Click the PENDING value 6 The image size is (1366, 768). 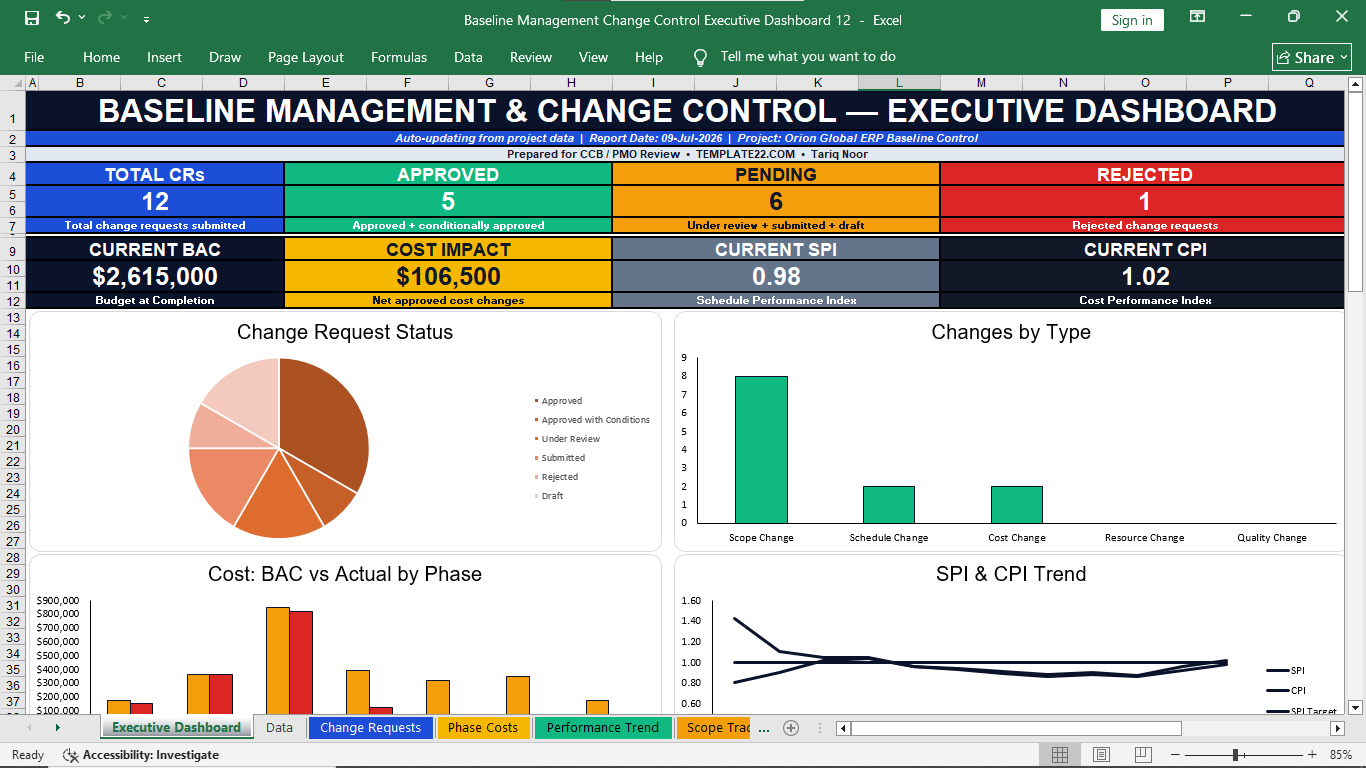pos(776,202)
